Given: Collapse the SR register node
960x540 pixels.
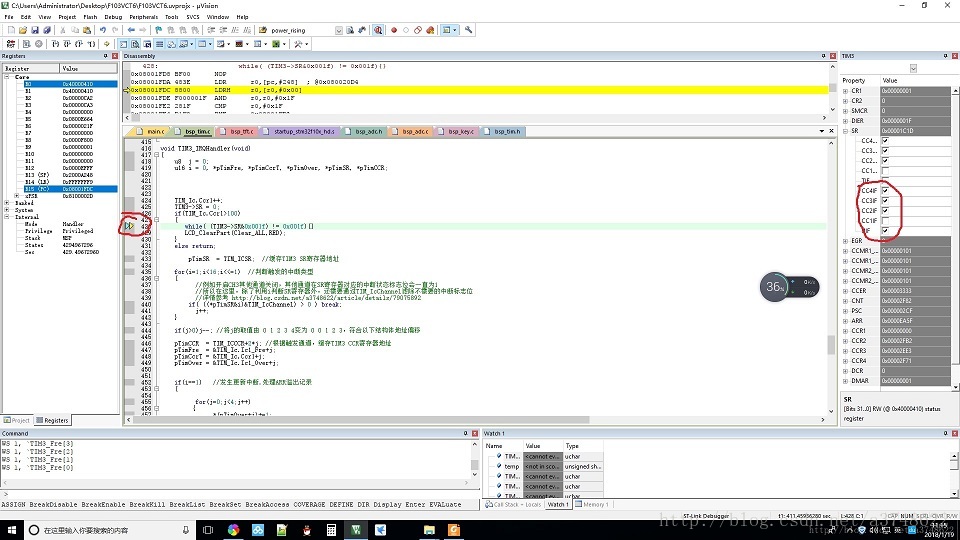Looking at the screenshot, I should [846, 131].
